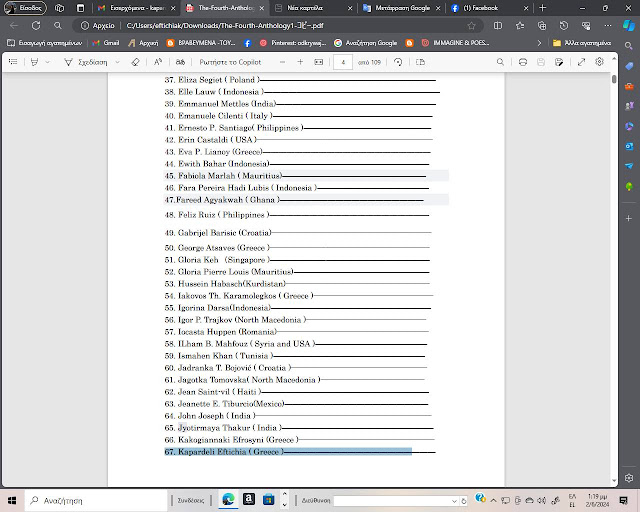The width and height of the screenshot is (640, 512).
Task: Open the Μετάφραση Google tab
Action: pos(402,8)
